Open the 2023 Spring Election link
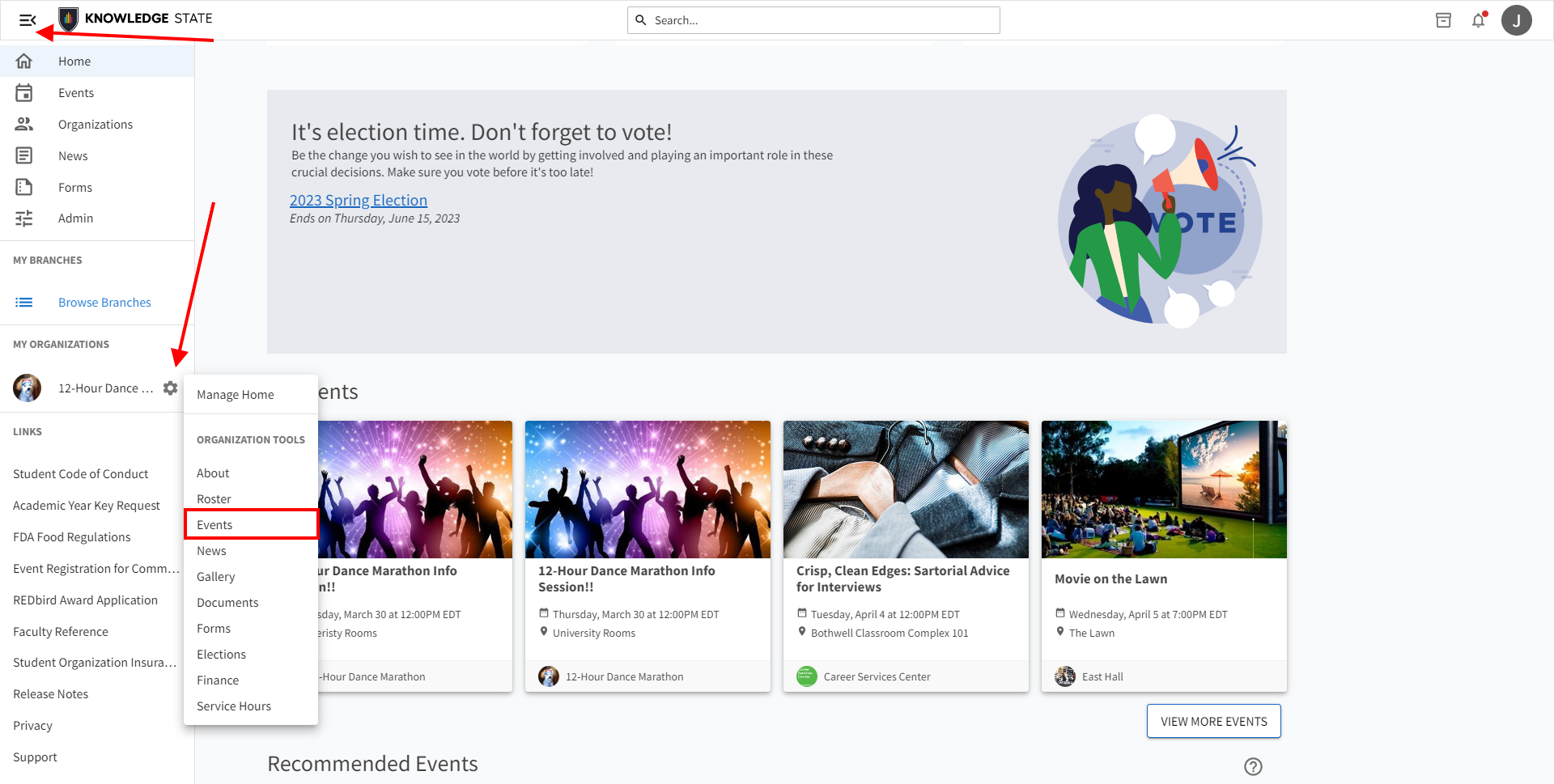 [359, 200]
